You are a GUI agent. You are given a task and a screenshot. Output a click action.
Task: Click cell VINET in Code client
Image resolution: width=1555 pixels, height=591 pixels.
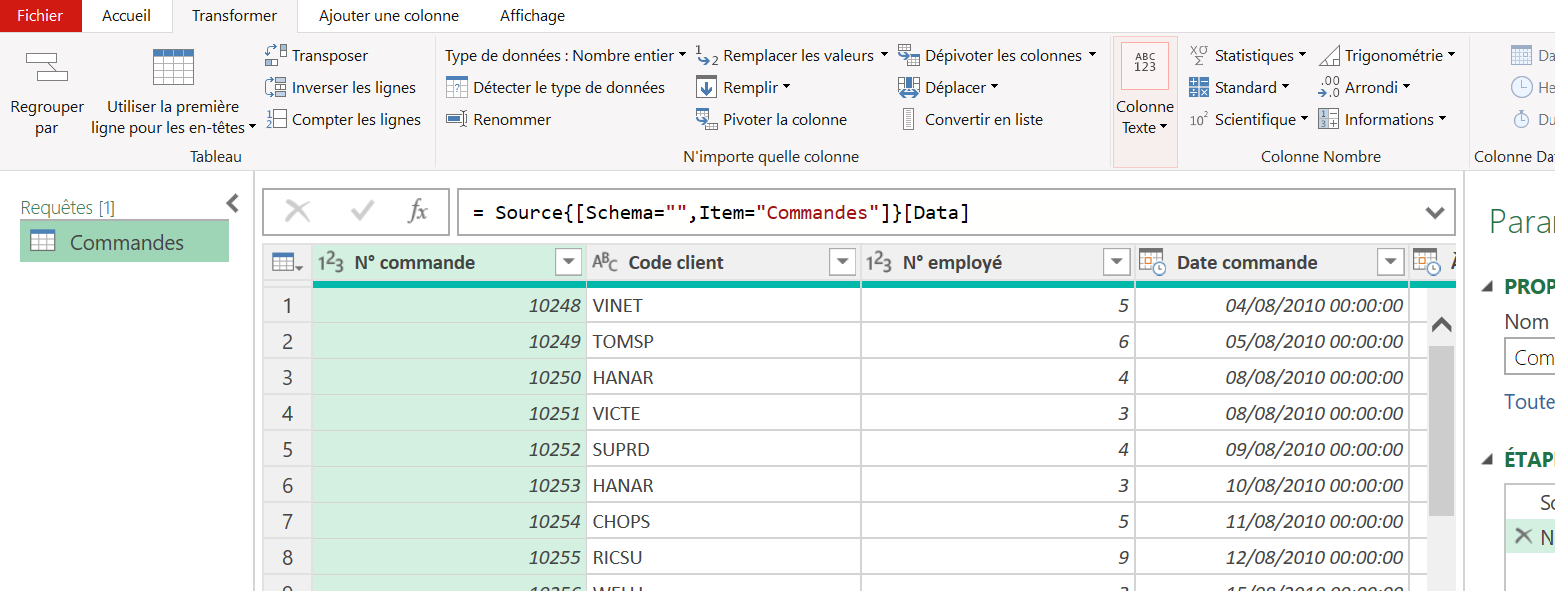(724, 305)
